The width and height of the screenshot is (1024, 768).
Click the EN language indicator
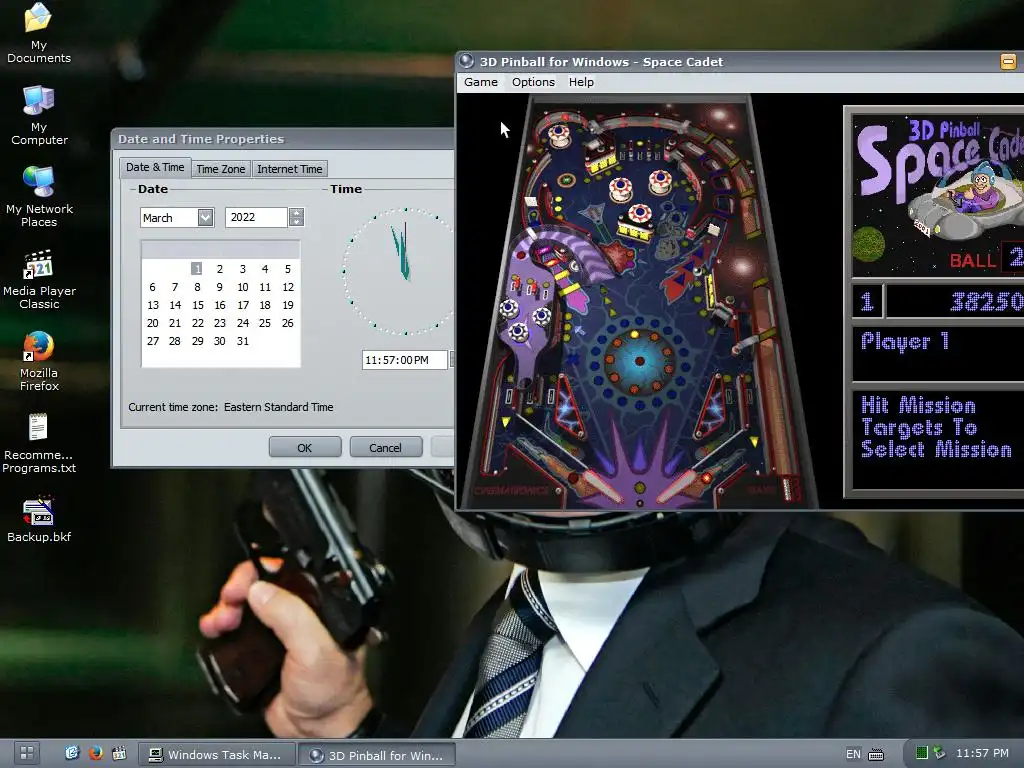click(853, 754)
